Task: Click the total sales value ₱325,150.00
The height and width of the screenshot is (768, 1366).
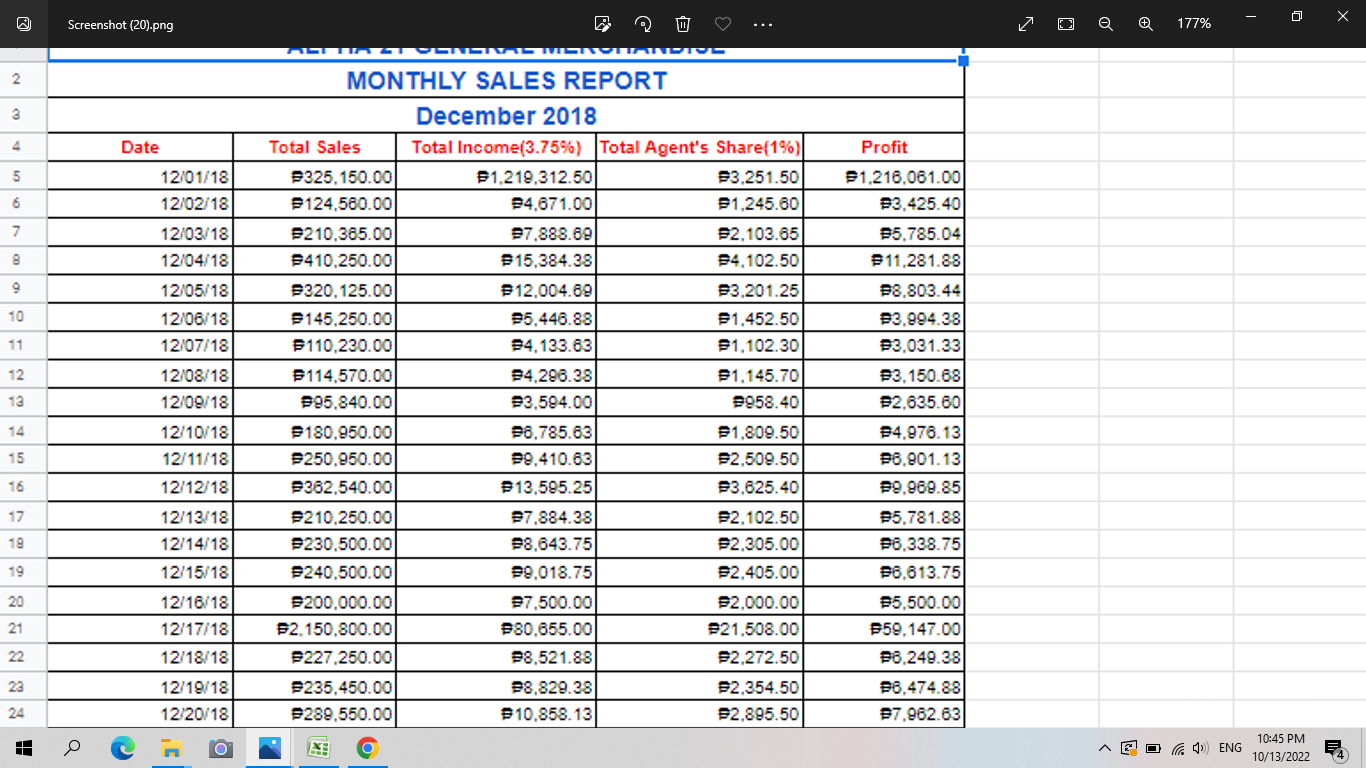Action: pyautogui.click(x=340, y=177)
